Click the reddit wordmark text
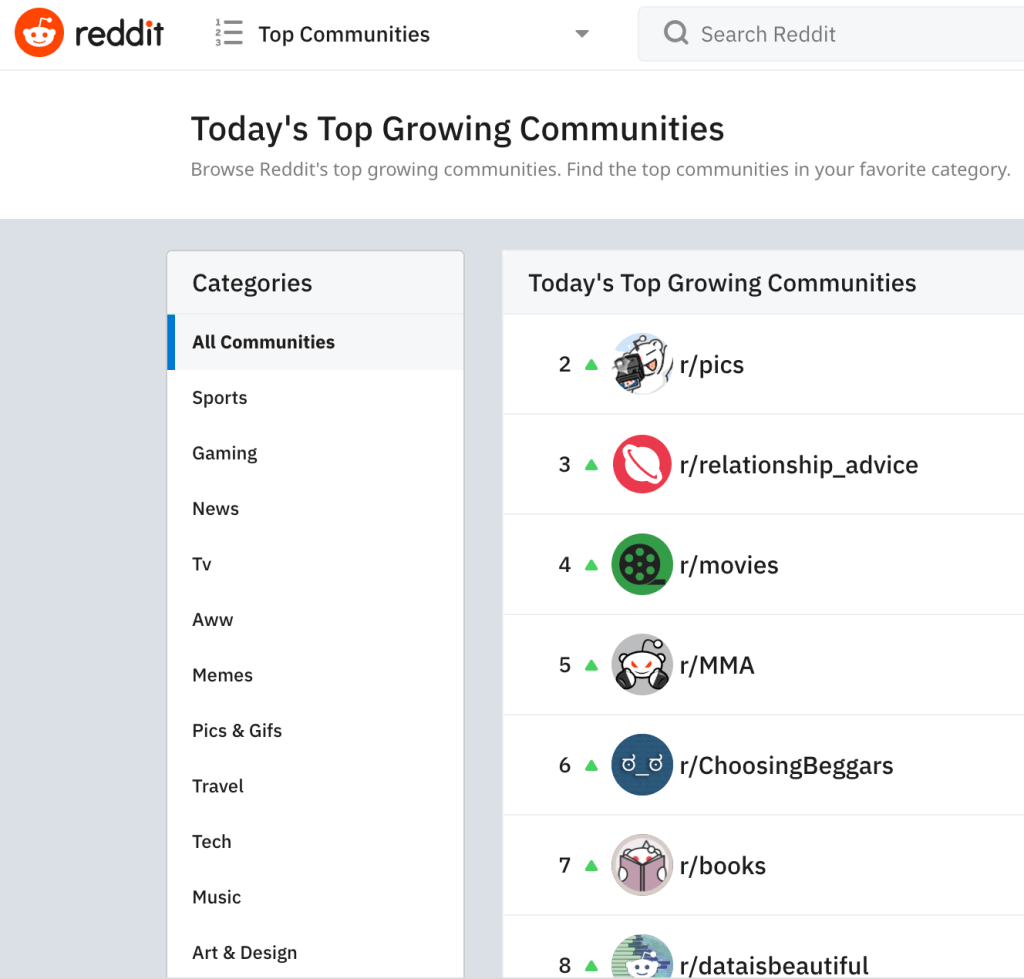The width and height of the screenshot is (1024, 979). tap(119, 35)
